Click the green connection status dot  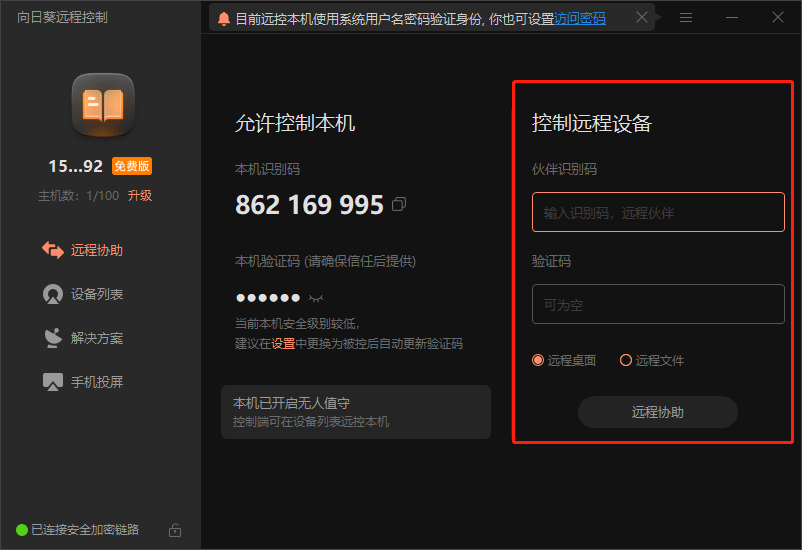coord(22,530)
